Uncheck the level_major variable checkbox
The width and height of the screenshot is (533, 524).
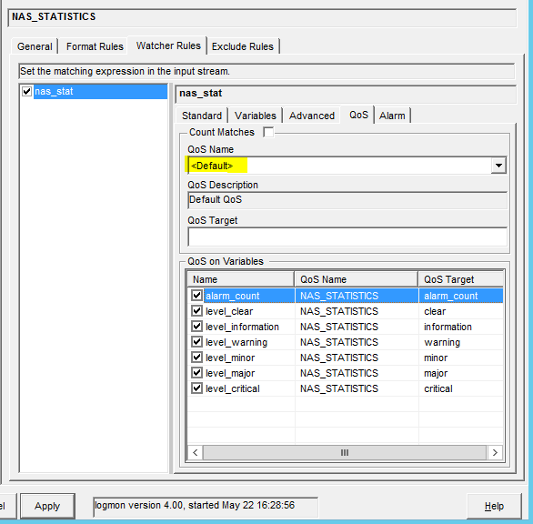click(197, 373)
